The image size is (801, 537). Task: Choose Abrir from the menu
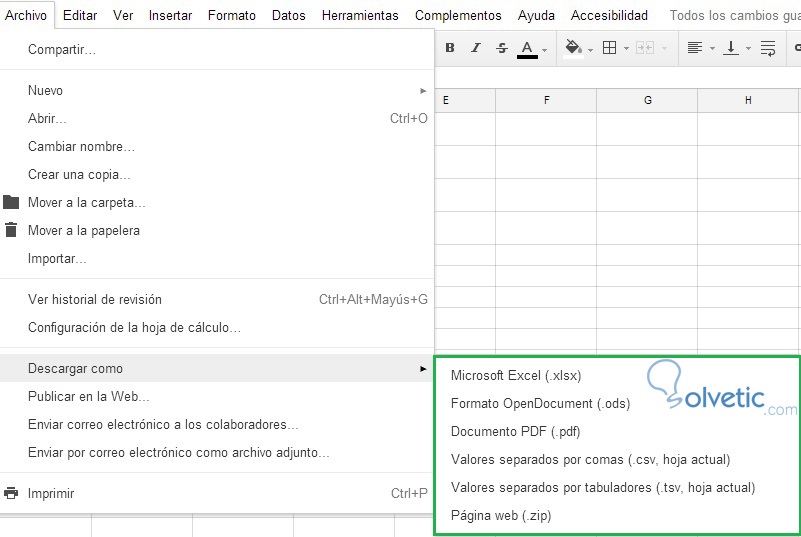click(x=217, y=119)
